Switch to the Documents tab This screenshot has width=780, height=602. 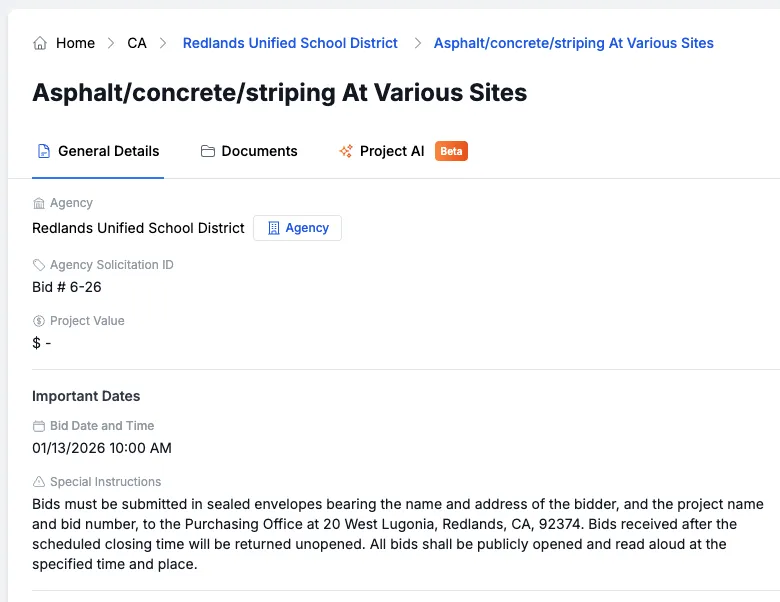[x=259, y=151]
